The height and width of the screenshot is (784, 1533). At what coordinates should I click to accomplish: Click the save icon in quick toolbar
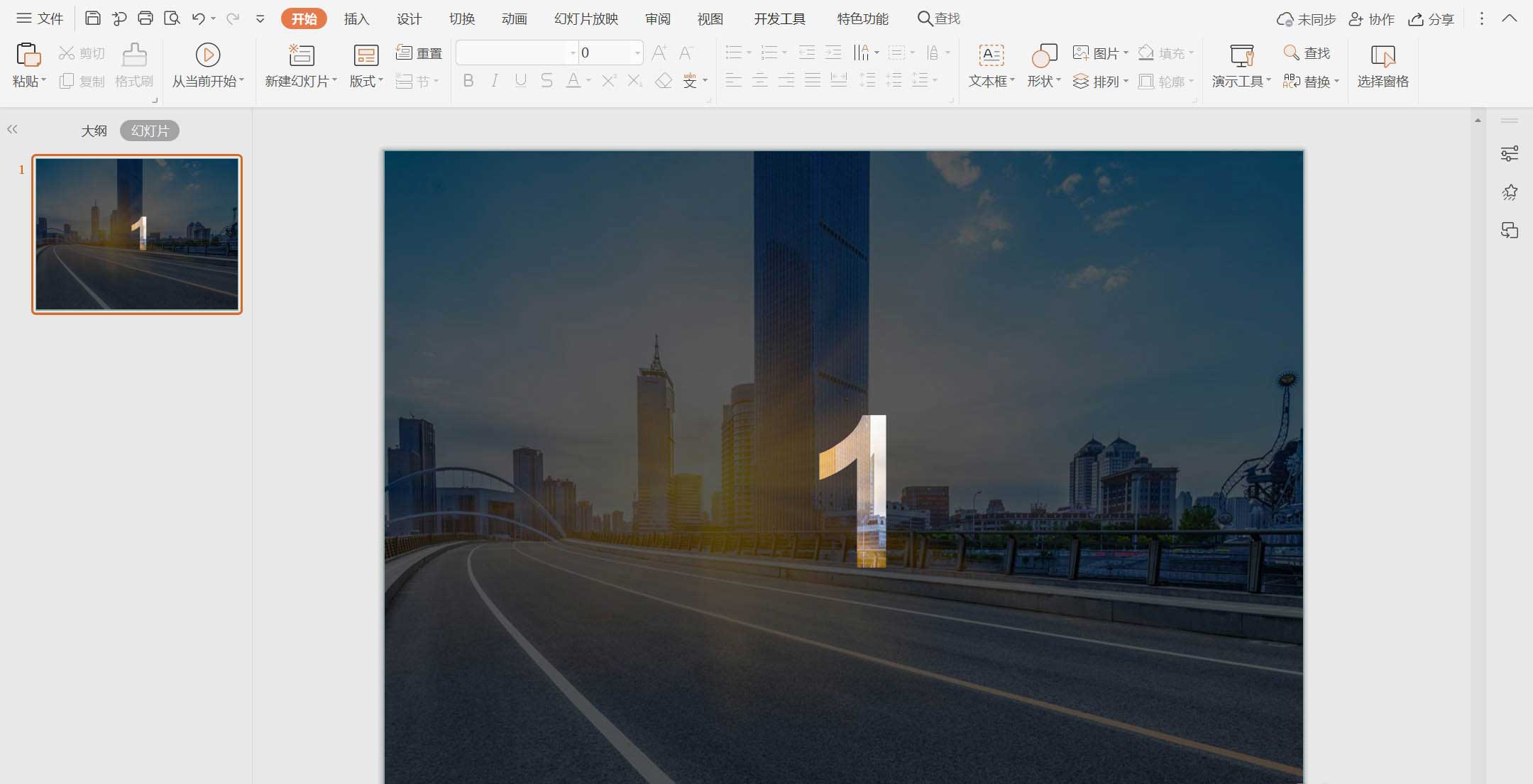pos(92,18)
